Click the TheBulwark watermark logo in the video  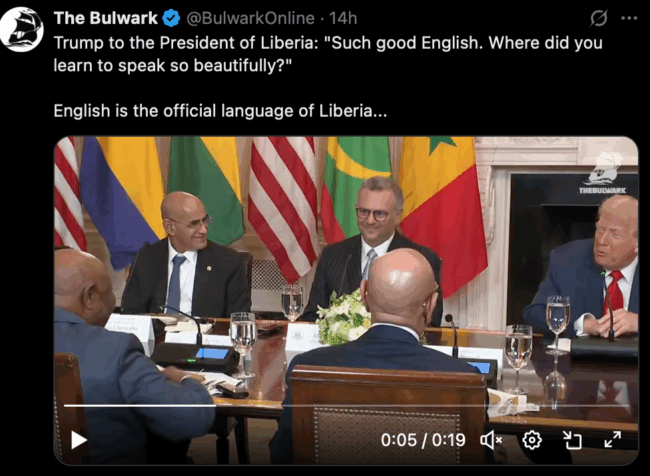point(602,174)
